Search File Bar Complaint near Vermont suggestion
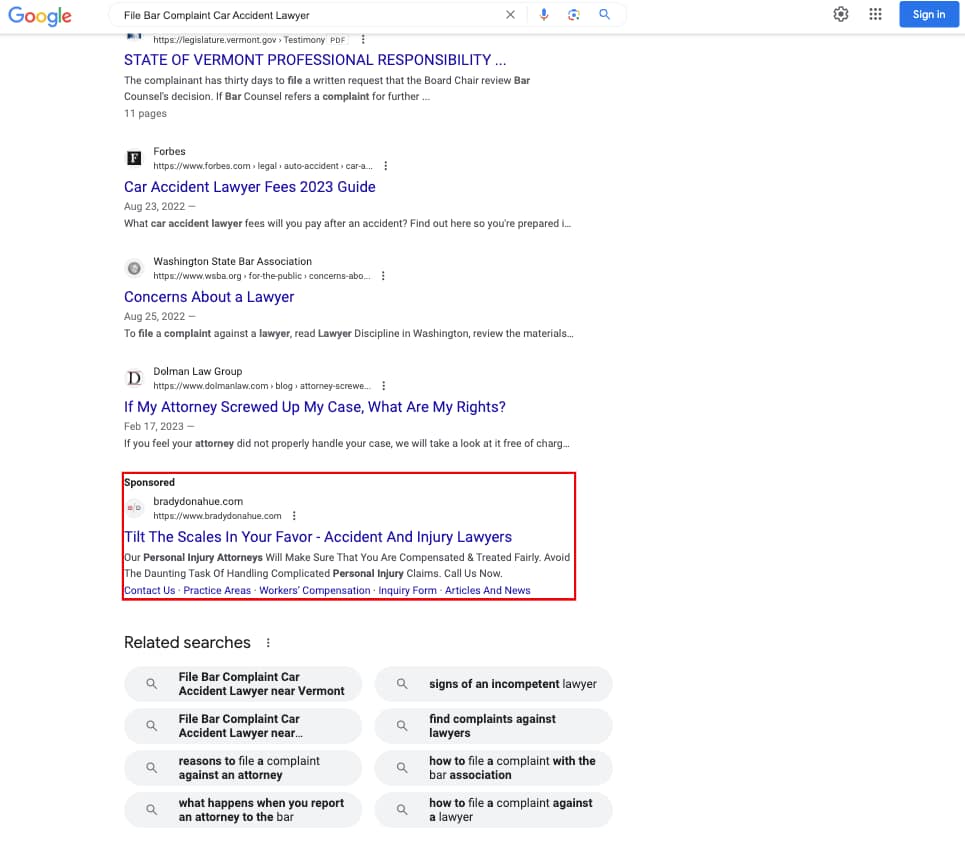 (x=243, y=684)
